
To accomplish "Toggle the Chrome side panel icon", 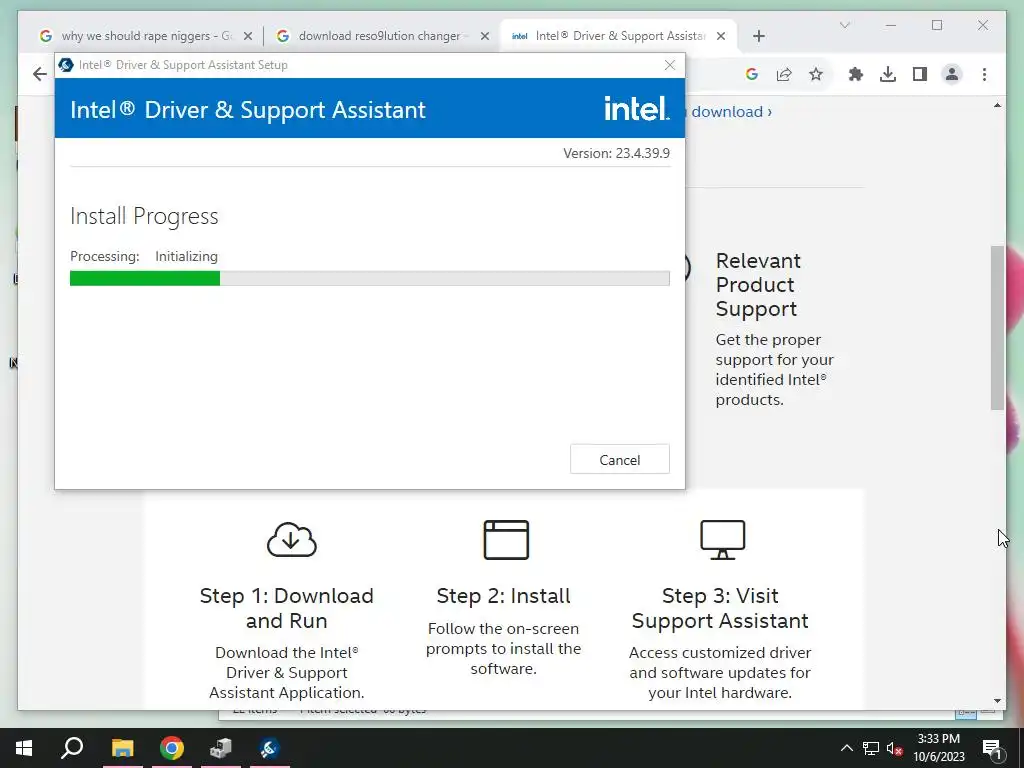I will [920, 74].
